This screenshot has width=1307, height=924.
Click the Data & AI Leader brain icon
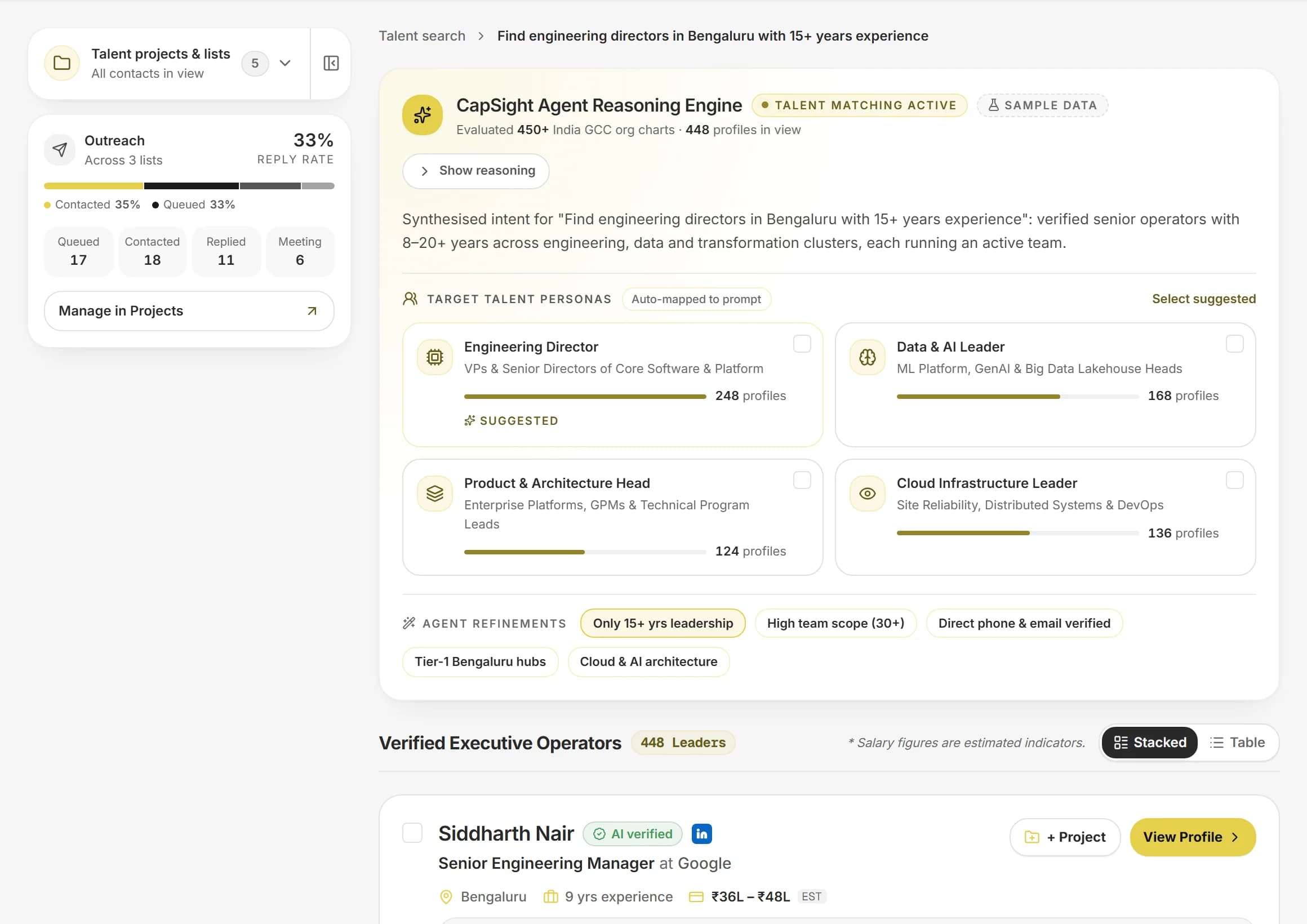867,357
